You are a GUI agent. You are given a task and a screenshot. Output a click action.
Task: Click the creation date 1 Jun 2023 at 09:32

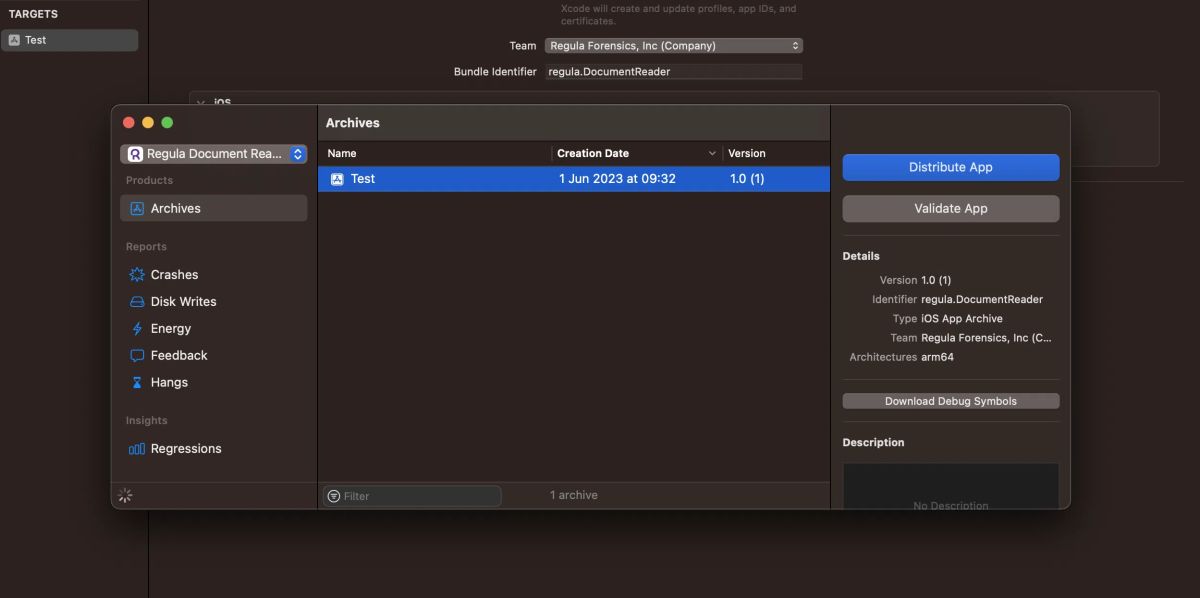point(617,179)
